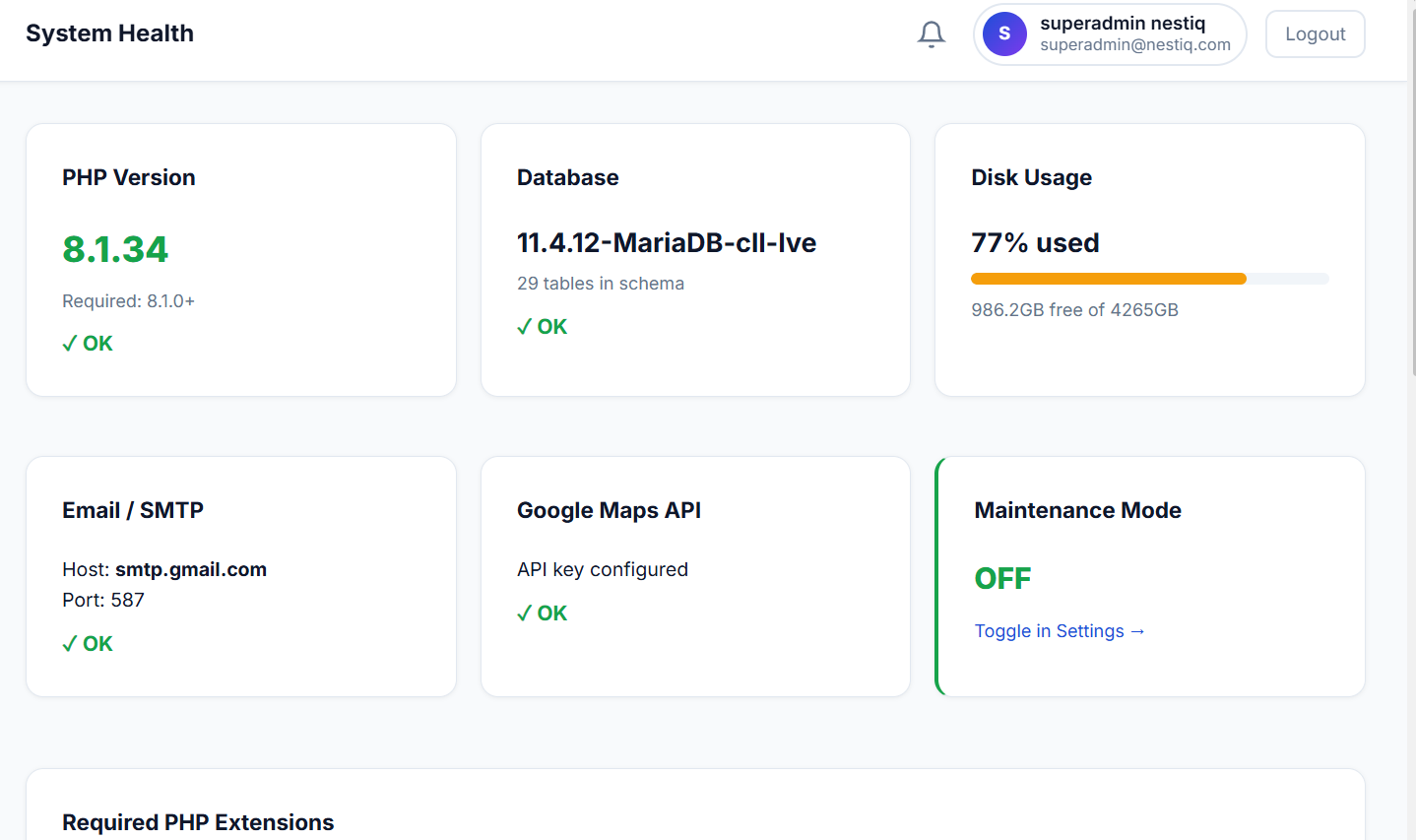Click the superadmin@nestiq.com email address
This screenshot has width=1416, height=840.
(x=1135, y=45)
